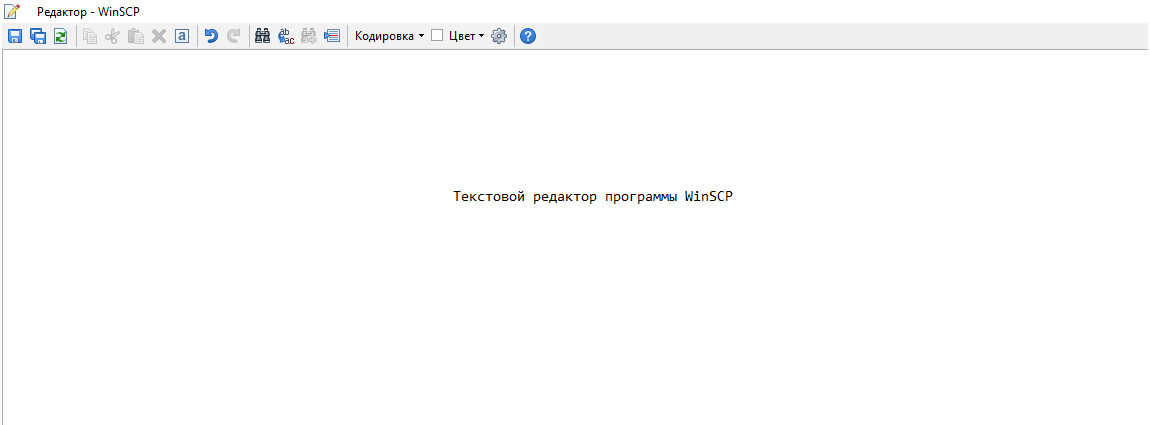Click the Redo arrow icon
The width and height of the screenshot is (1150, 425).
(234, 36)
